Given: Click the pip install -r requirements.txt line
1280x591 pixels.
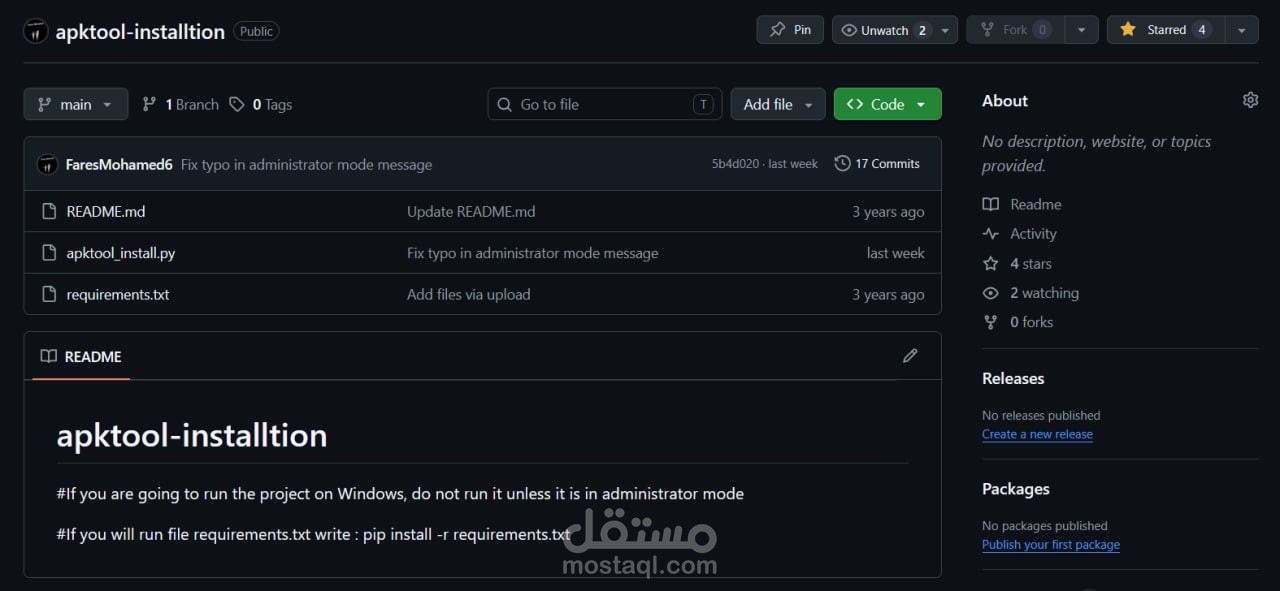Looking at the screenshot, I should point(313,534).
